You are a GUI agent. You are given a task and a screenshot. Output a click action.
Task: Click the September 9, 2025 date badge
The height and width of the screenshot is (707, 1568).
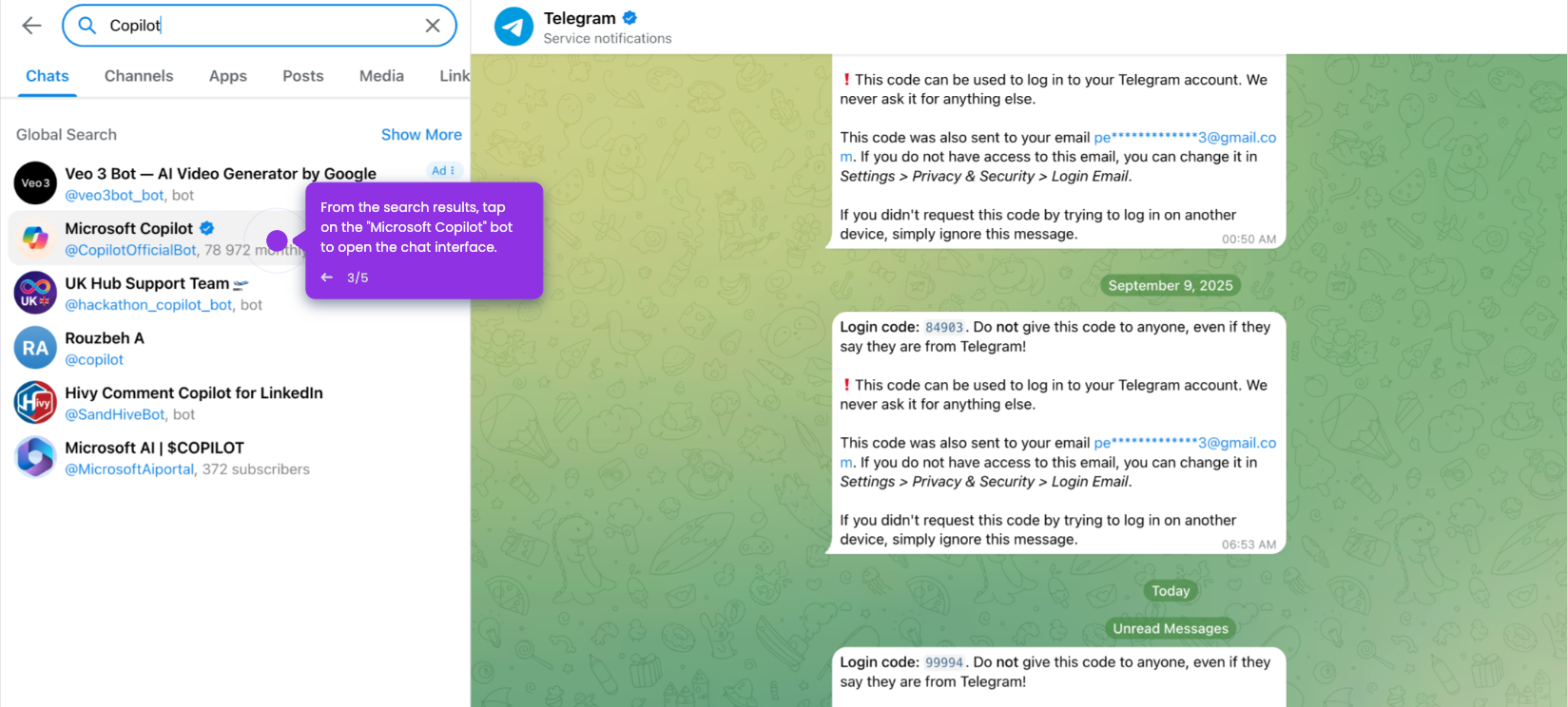click(x=1171, y=285)
